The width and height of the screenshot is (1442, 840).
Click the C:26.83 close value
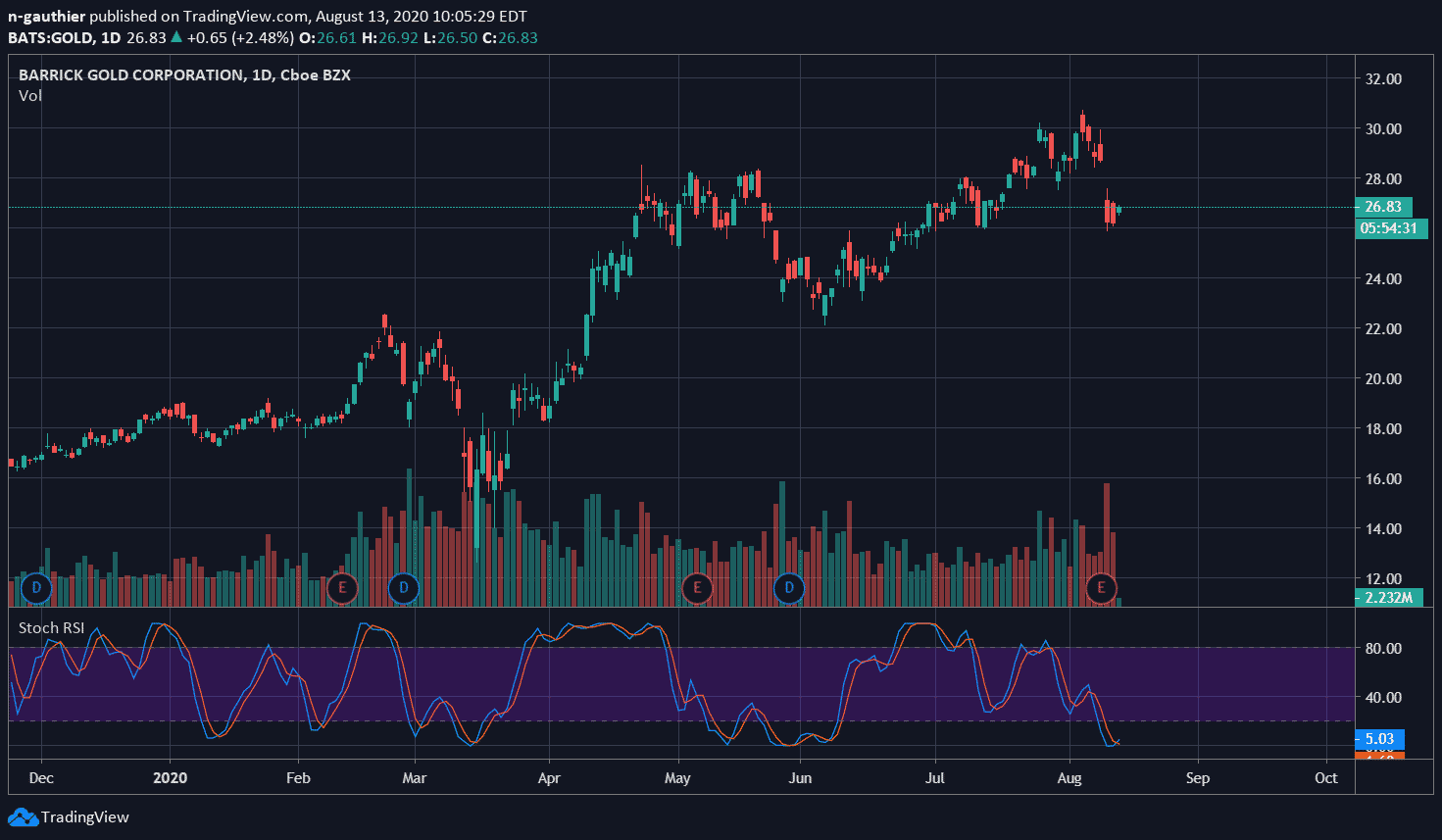pyautogui.click(x=510, y=37)
